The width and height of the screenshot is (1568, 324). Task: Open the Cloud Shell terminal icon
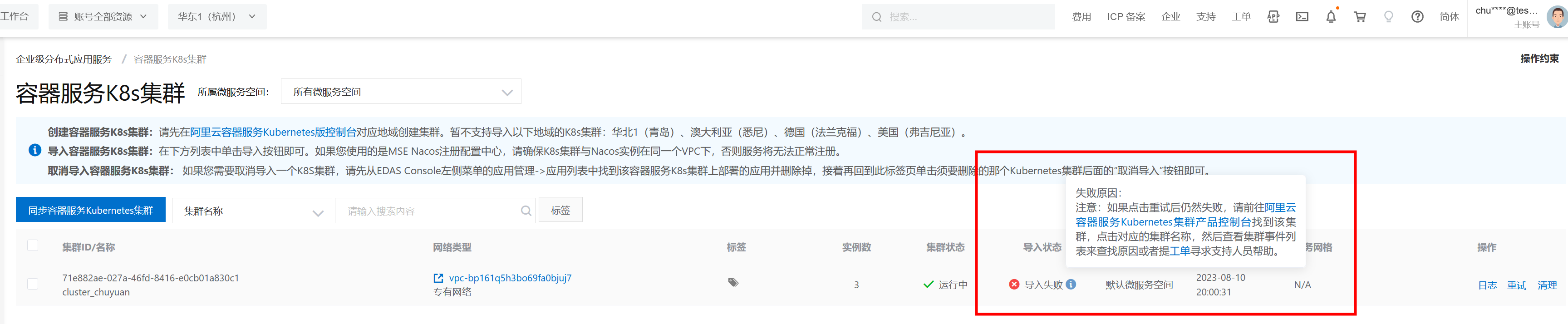tap(1302, 16)
